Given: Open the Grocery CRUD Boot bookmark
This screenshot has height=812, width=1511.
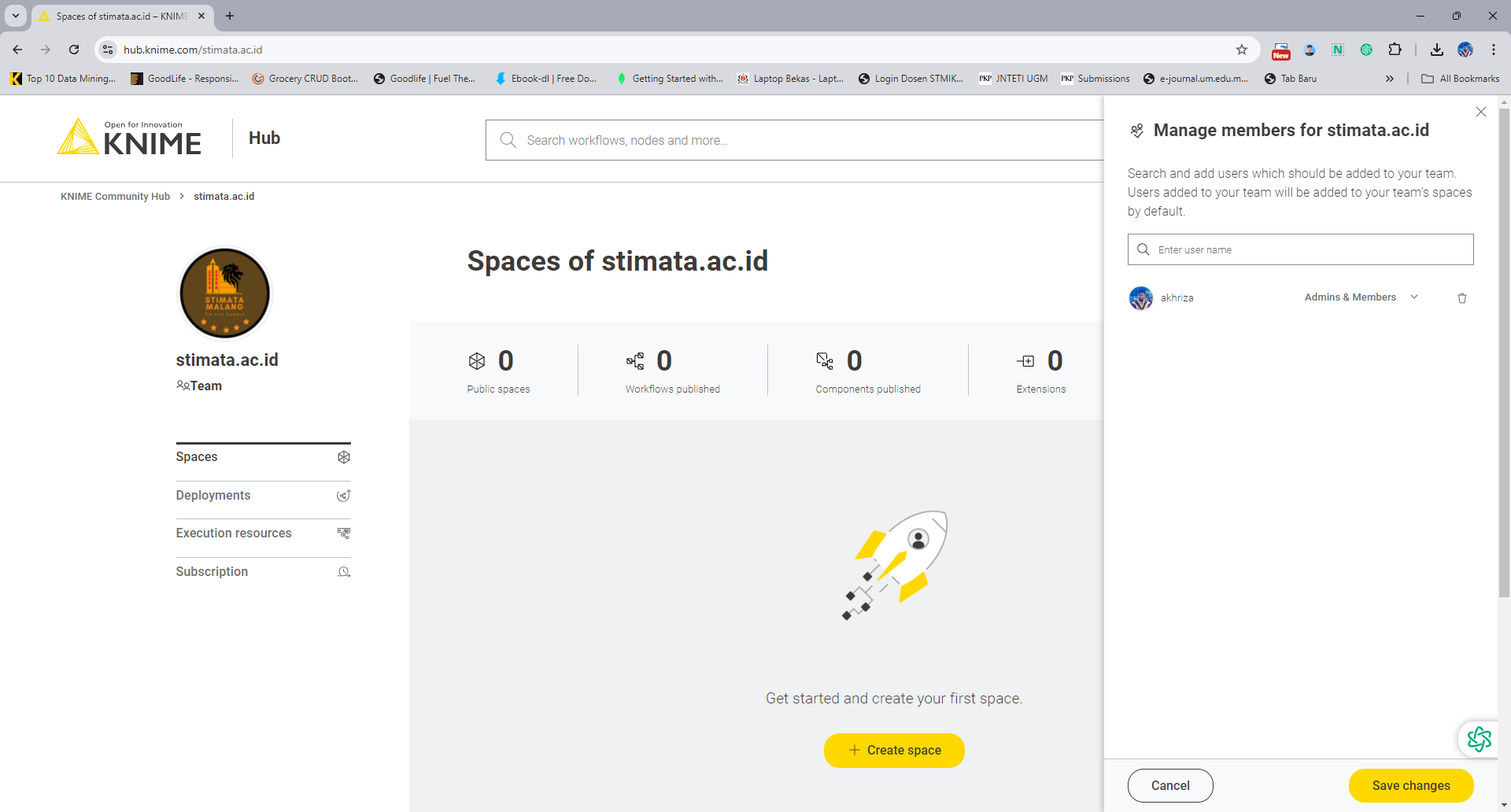Looking at the screenshot, I should (305, 79).
